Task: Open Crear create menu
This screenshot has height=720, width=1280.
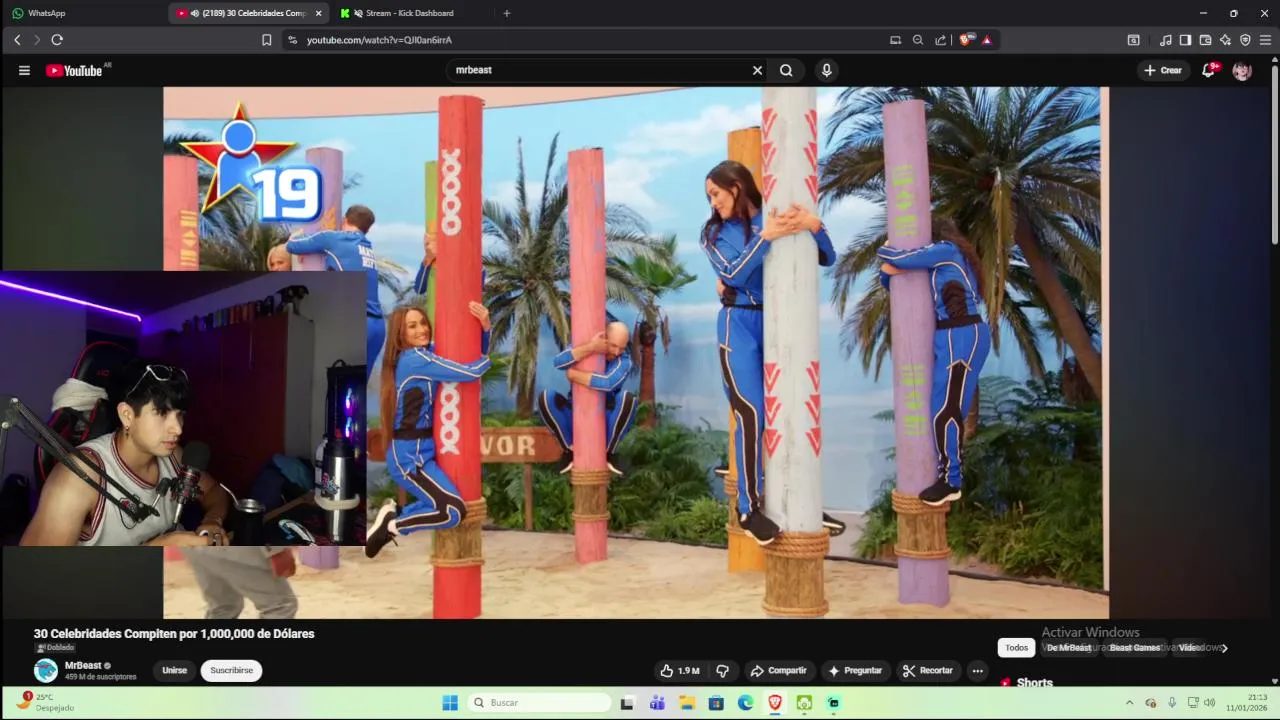Action: [x=1163, y=70]
